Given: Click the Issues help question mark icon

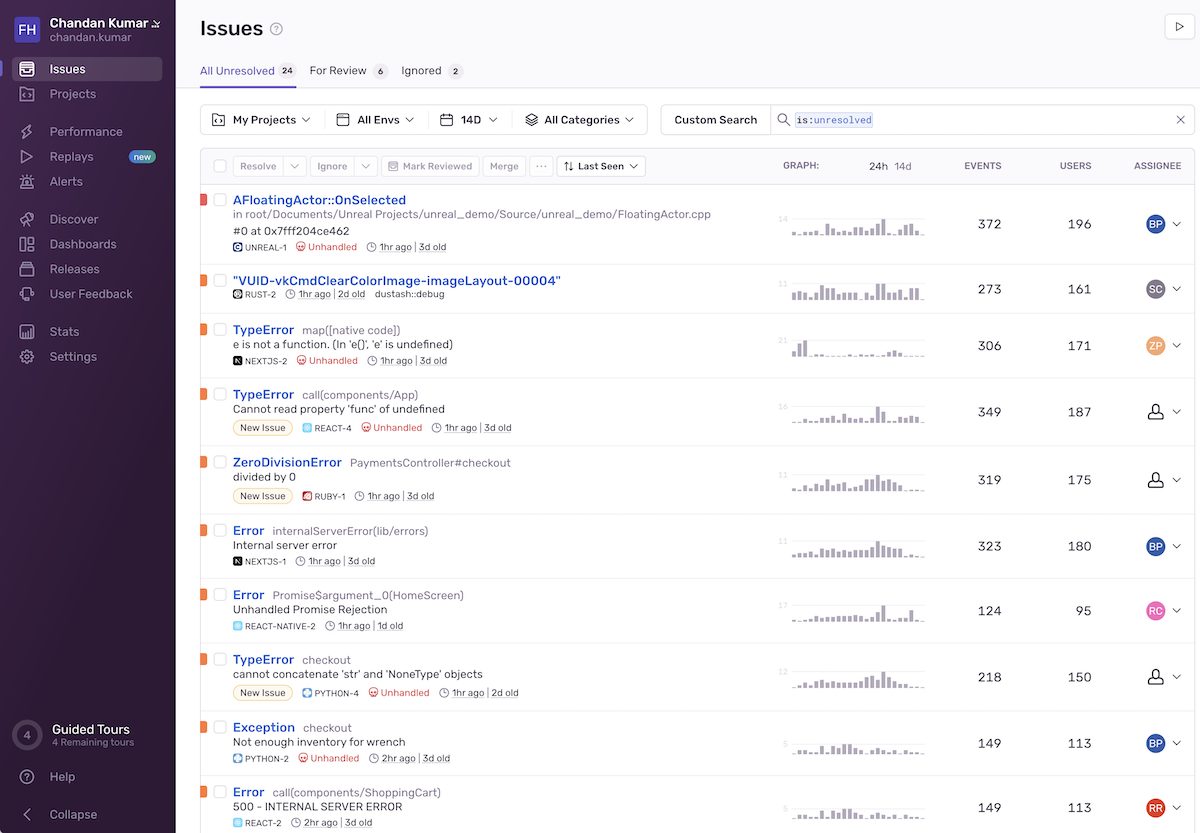Looking at the screenshot, I should [277, 29].
